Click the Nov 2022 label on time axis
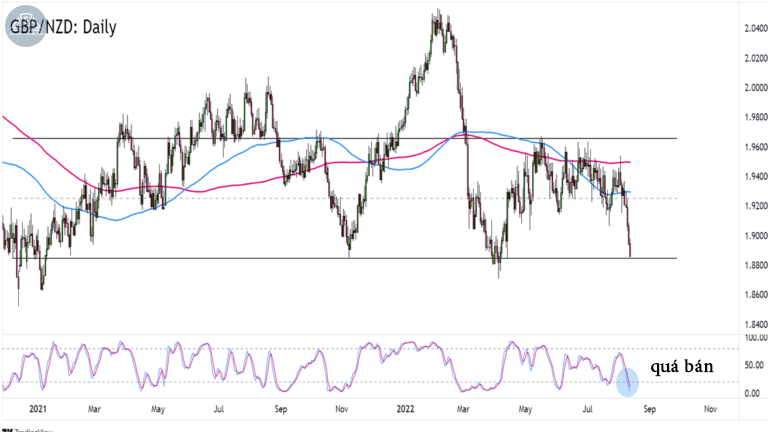Viewport: 768px width, 432px height. coord(710,409)
